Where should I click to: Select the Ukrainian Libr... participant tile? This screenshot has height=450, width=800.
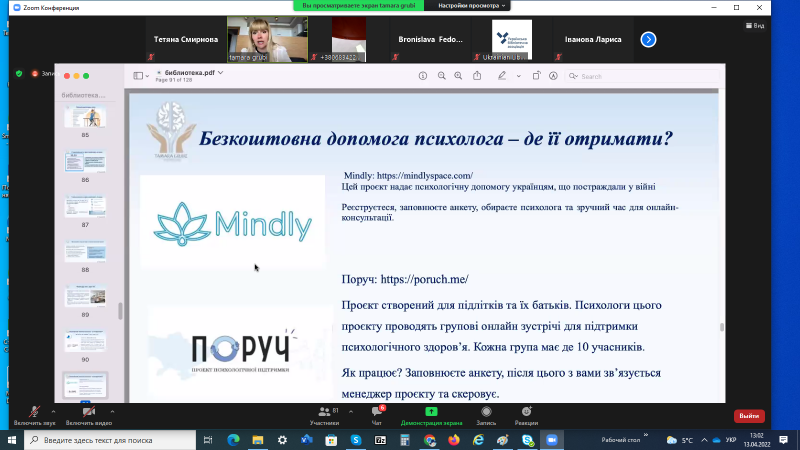[512, 39]
